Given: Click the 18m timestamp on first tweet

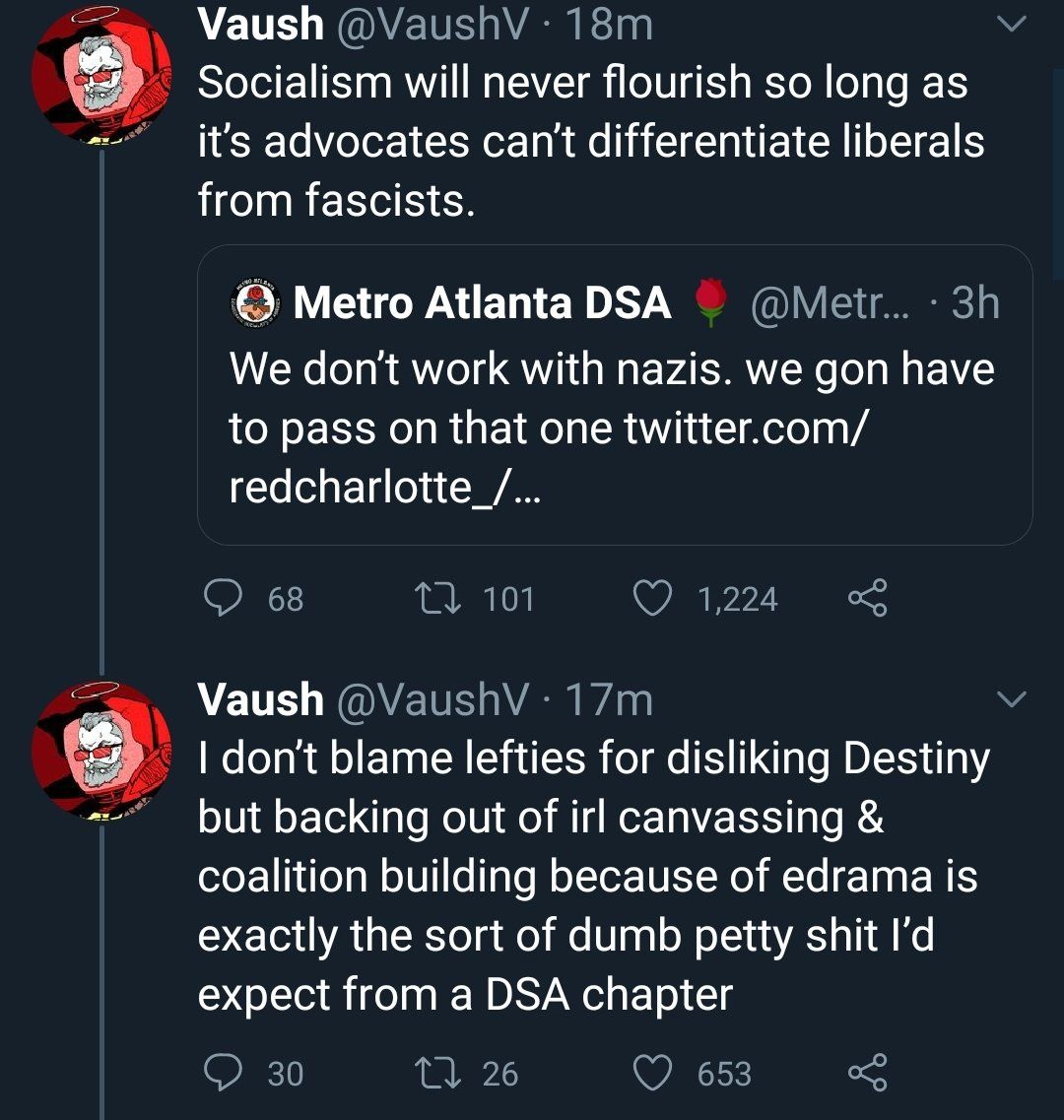Looking at the screenshot, I should tap(611, 24).
